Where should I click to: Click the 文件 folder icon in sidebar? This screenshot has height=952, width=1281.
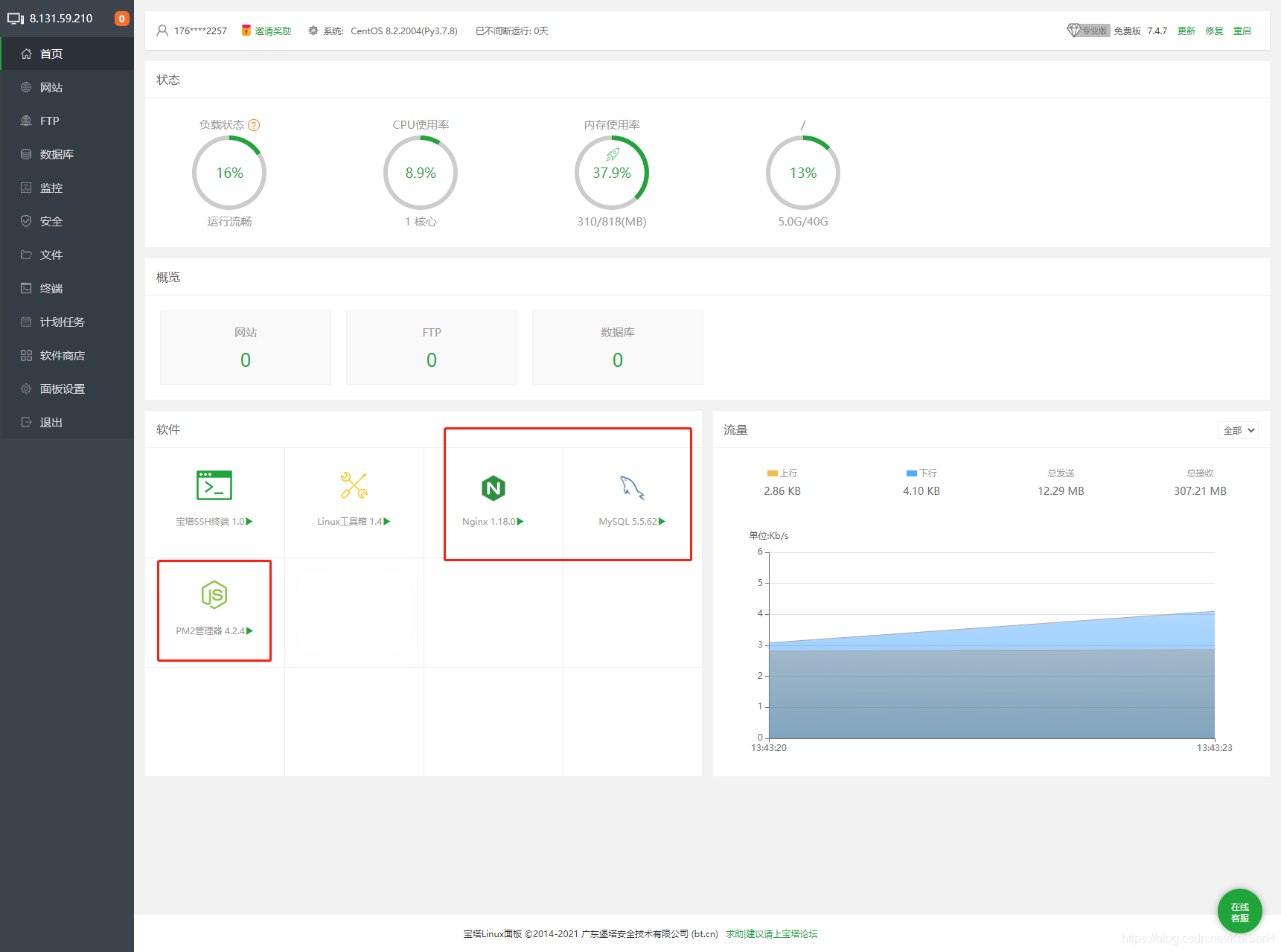click(x=26, y=255)
